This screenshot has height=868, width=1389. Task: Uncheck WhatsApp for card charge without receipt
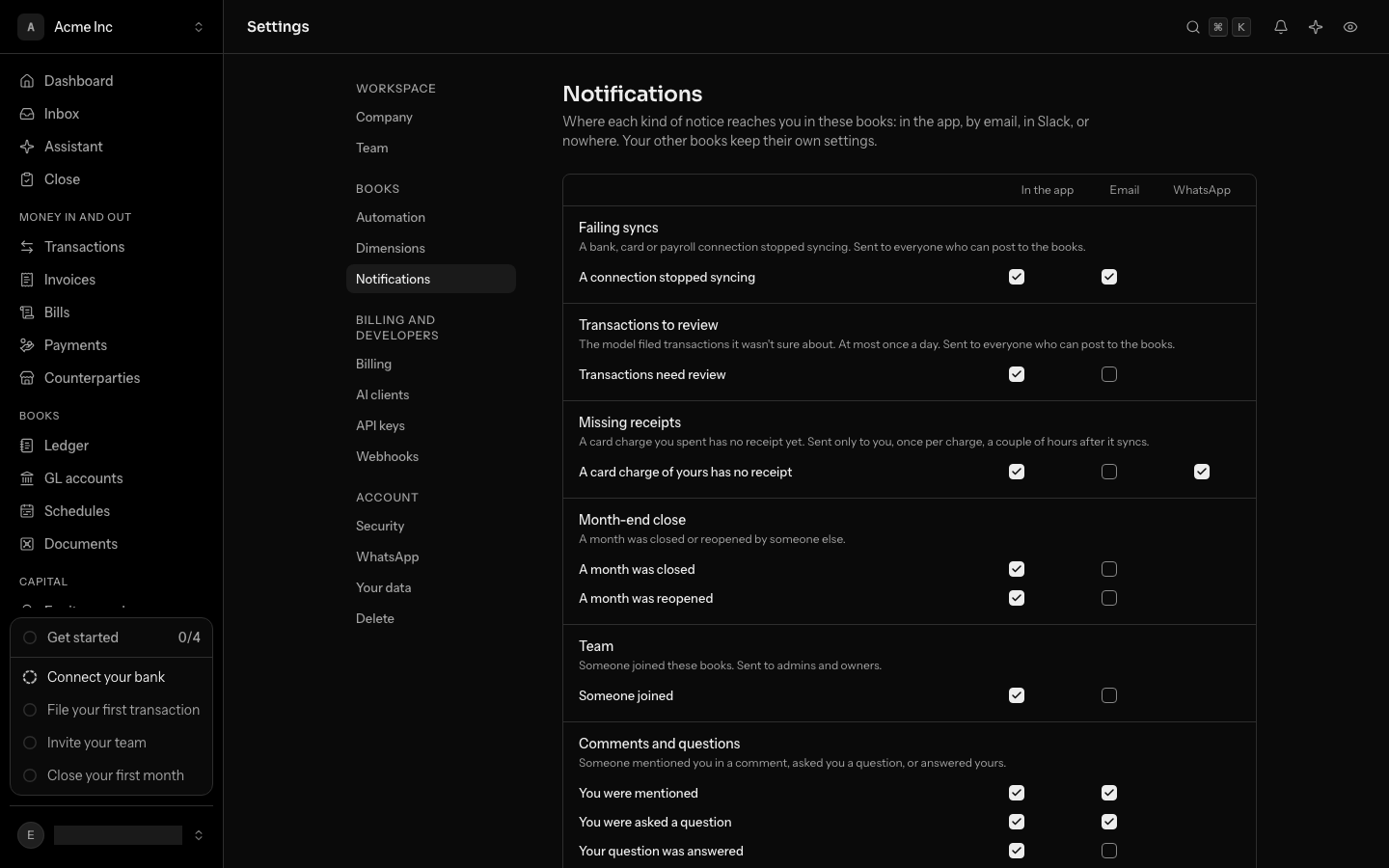tap(1202, 472)
